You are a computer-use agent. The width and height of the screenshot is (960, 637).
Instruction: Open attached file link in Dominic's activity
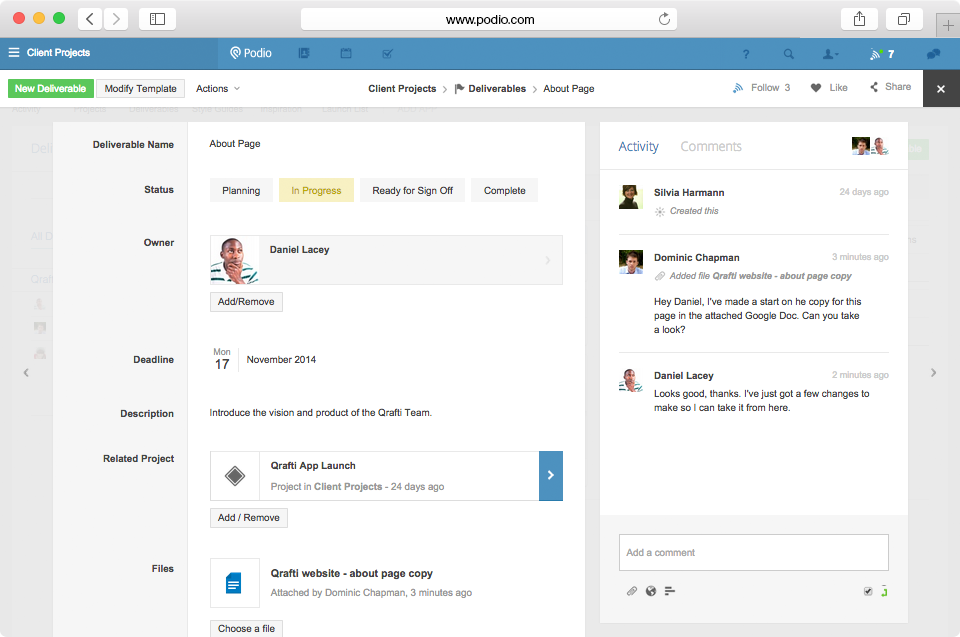[782, 276]
